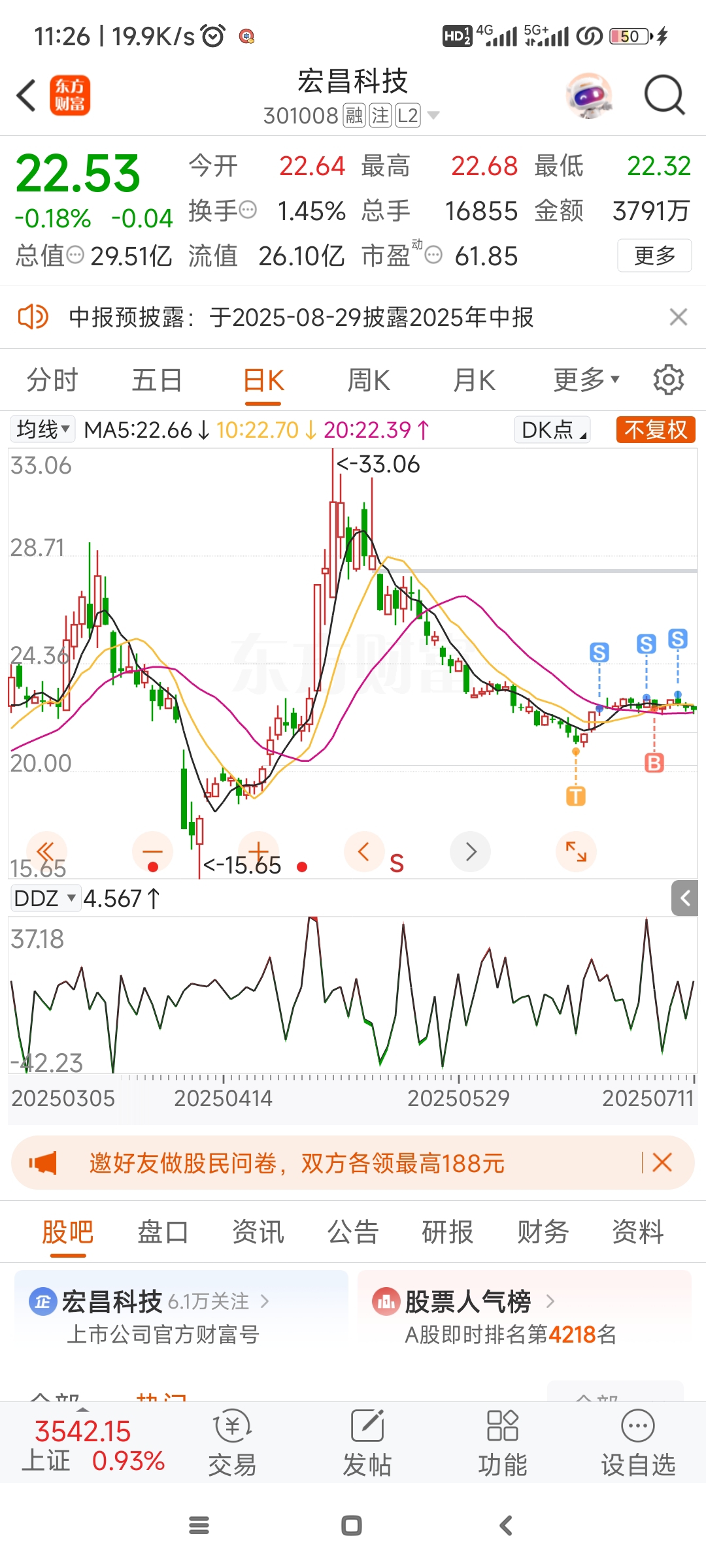Tap the speaker announcement icon
The image size is (706, 1568).
coord(33,318)
